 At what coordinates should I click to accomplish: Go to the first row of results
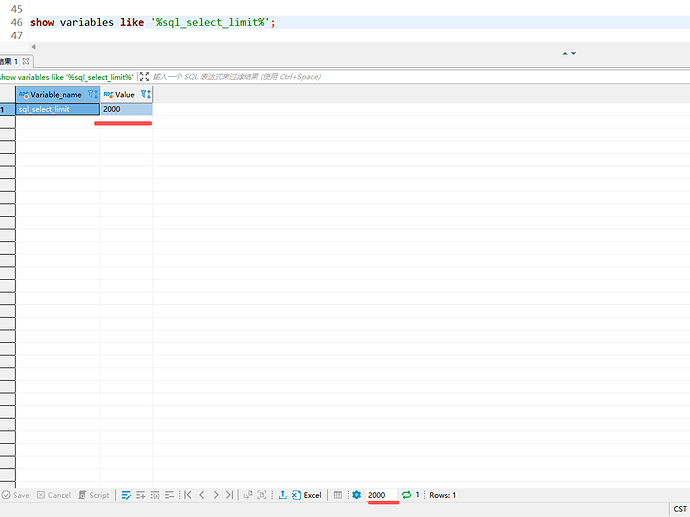pos(188,495)
